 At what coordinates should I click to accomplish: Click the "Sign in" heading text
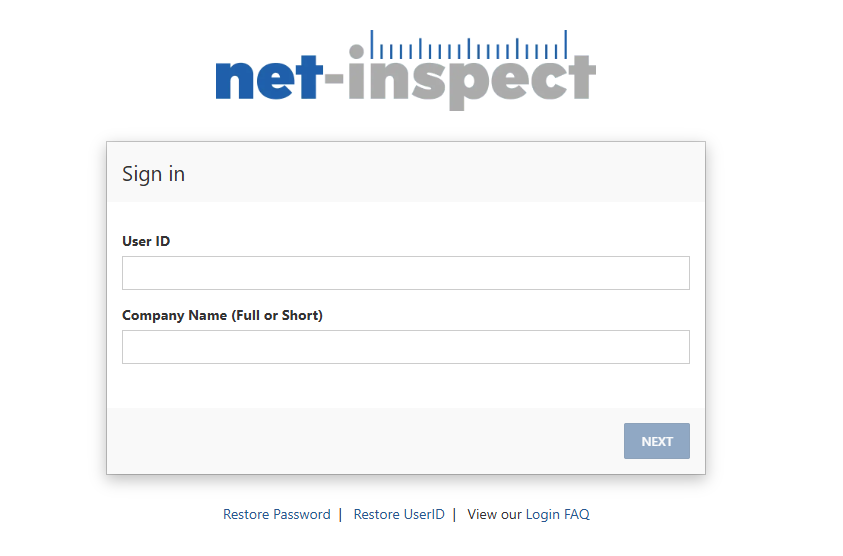point(153,173)
